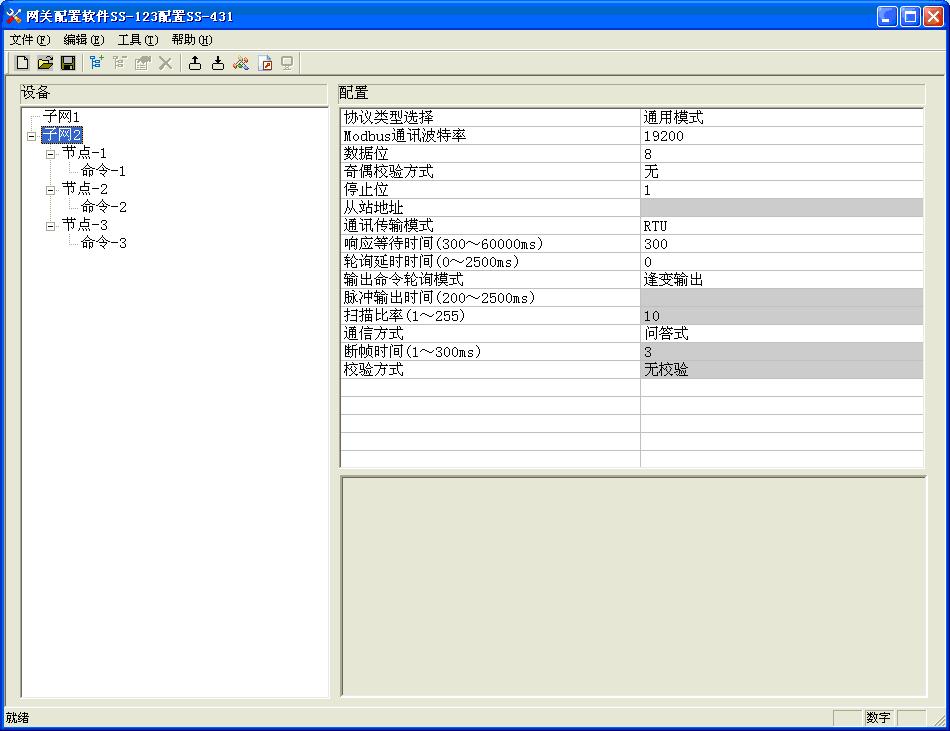Click the add node tree icon
This screenshot has width=950, height=731.
coord(96,63)
